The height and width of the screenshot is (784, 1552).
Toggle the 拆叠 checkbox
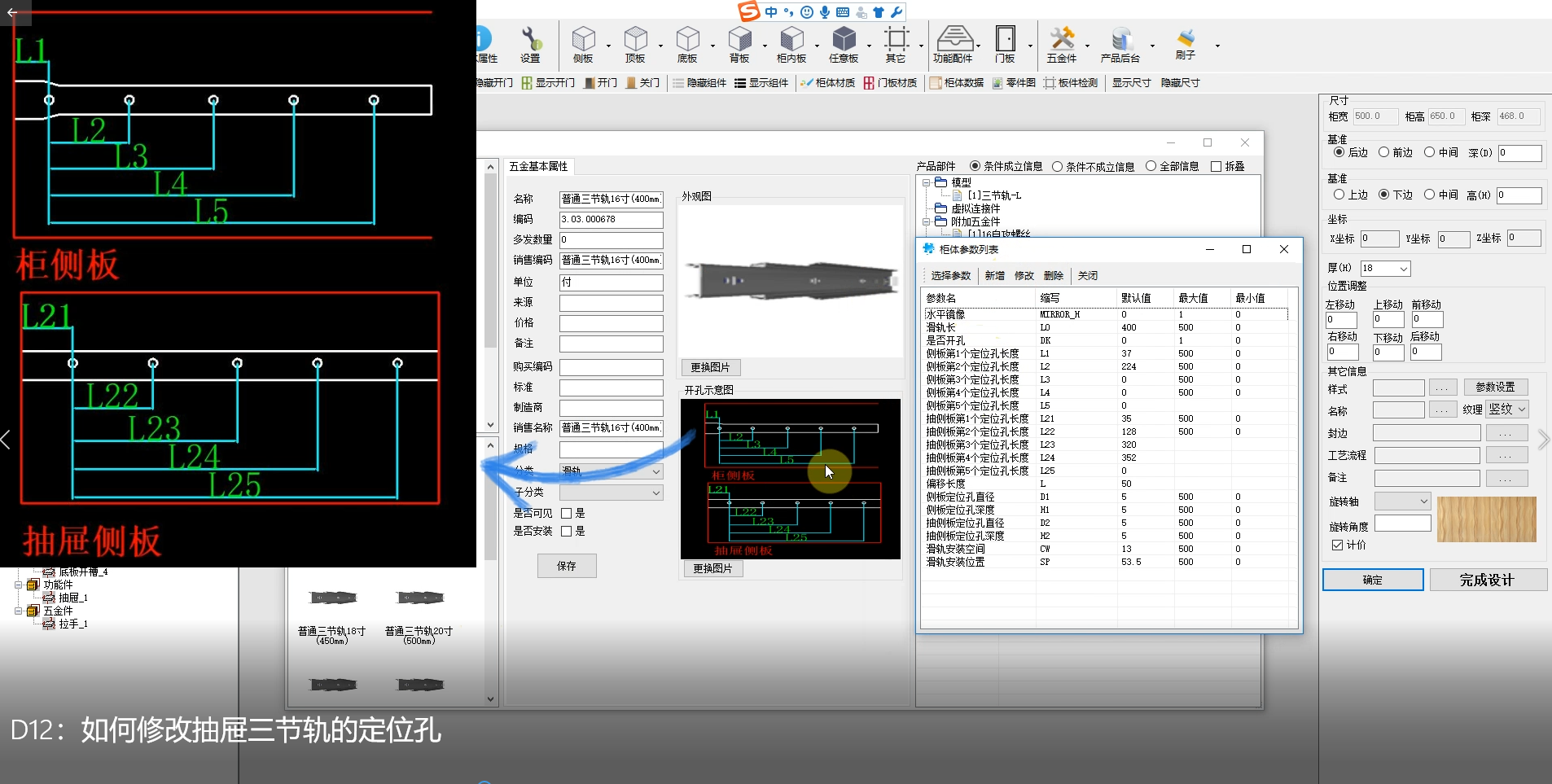[1217, 166]
